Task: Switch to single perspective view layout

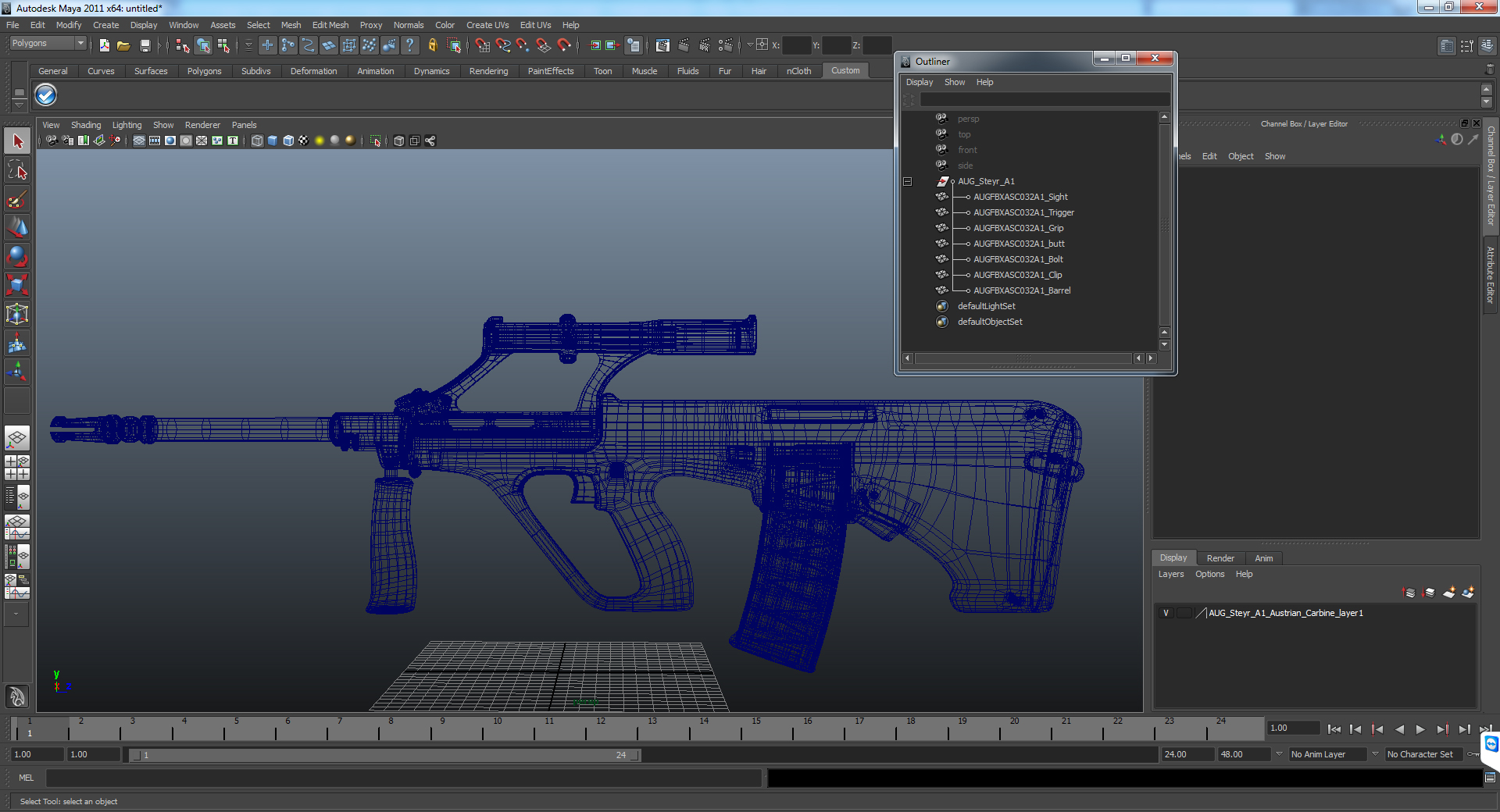Action: click(x=17, y=438)
